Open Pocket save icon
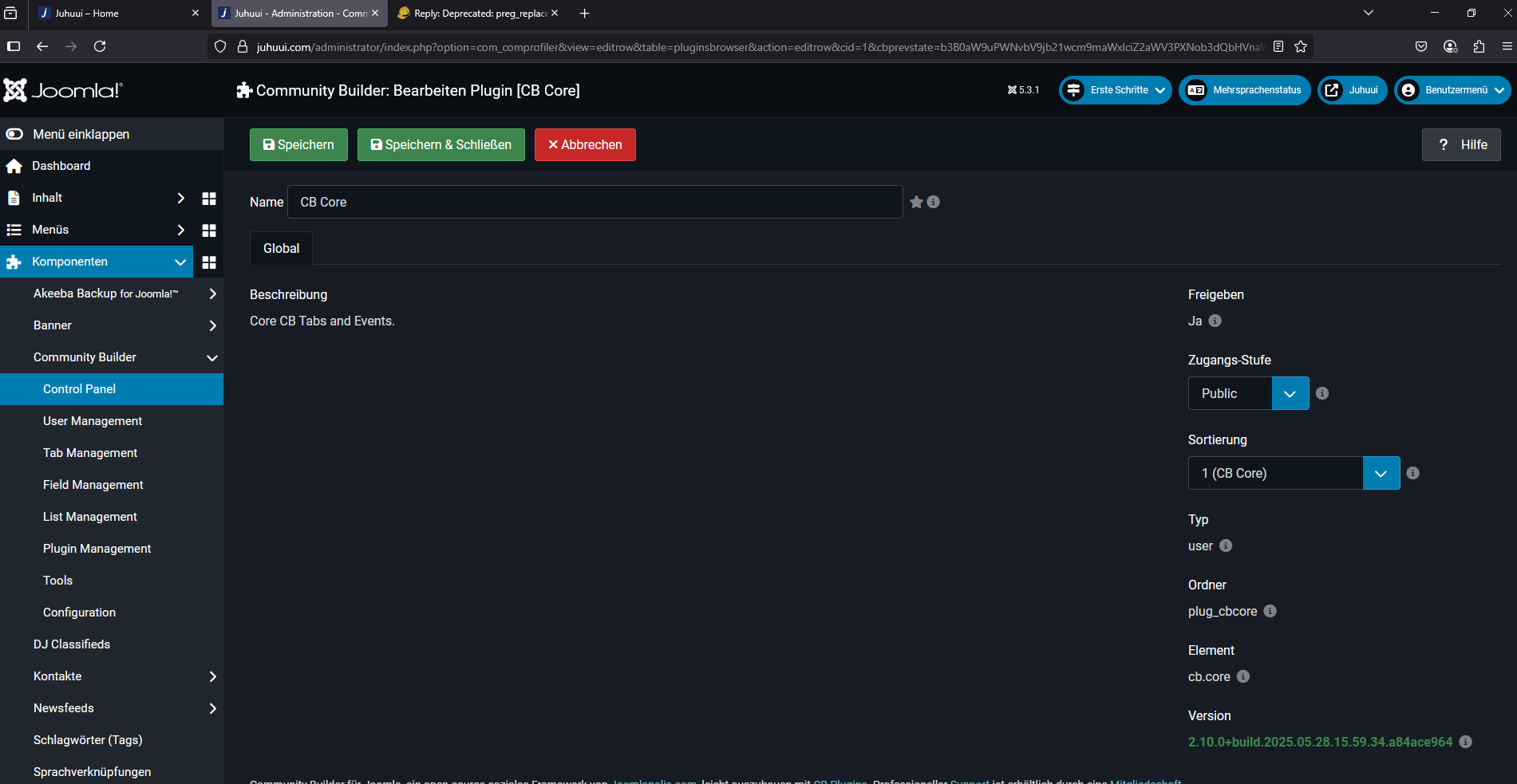 1421,46
